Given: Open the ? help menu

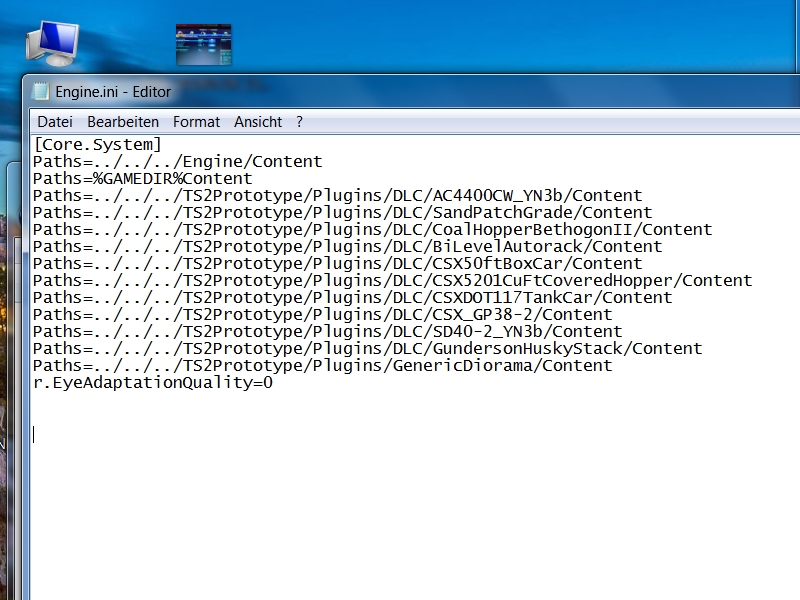Looking at the screenshot, I should click(299, 122).
